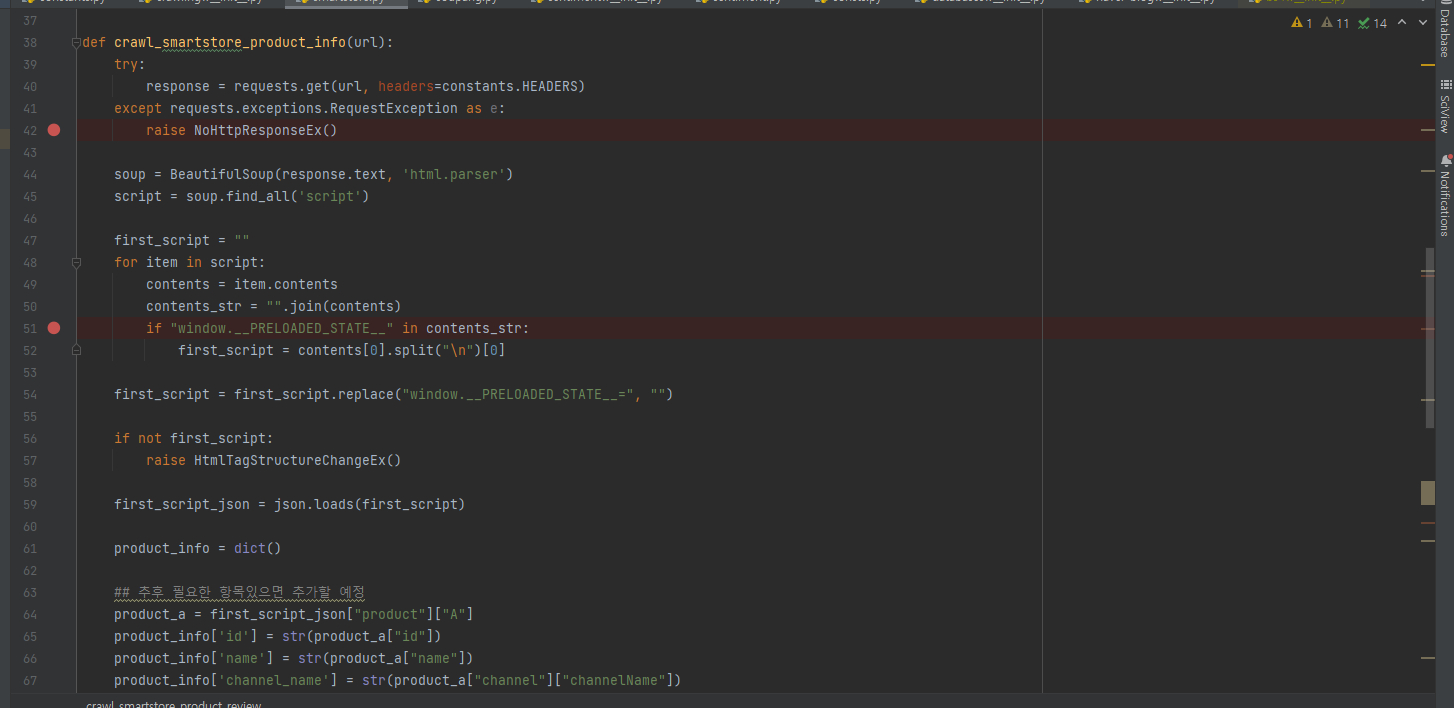
Task: Click the weak warning icon showing 11
Action: [x=1335, y=23]
